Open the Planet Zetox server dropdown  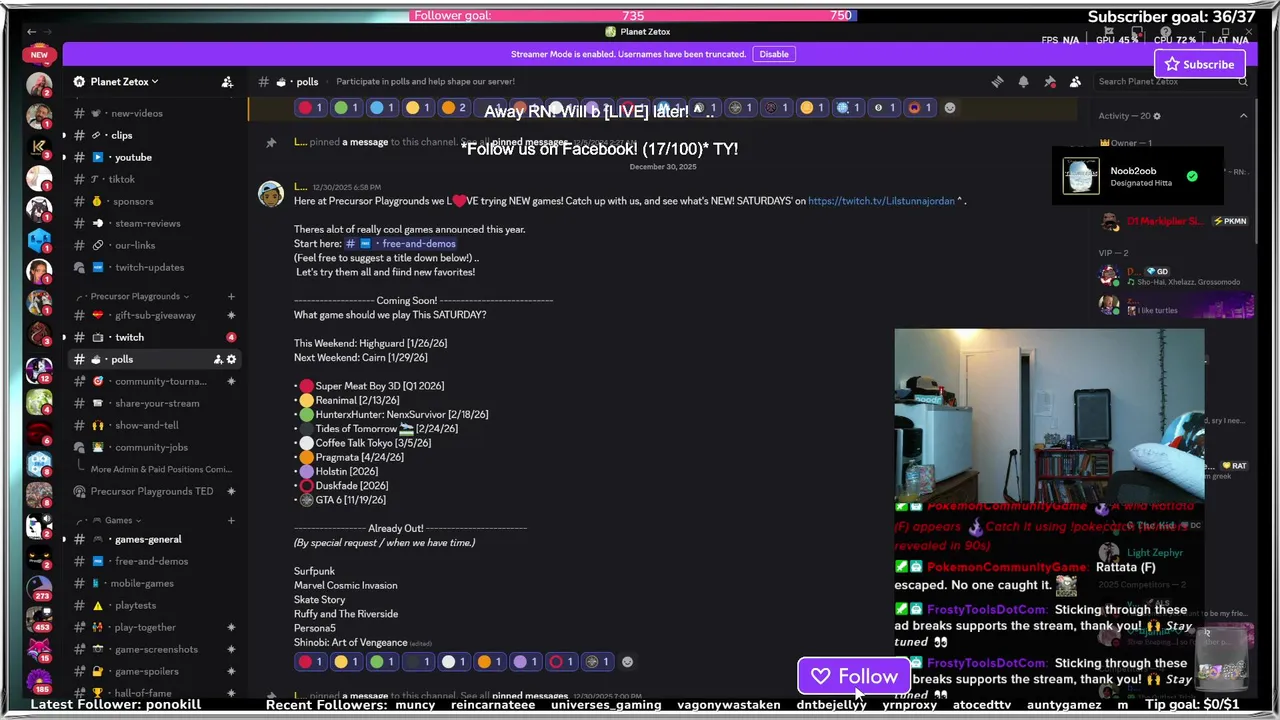pyautogui.click(x=125, y=82)
